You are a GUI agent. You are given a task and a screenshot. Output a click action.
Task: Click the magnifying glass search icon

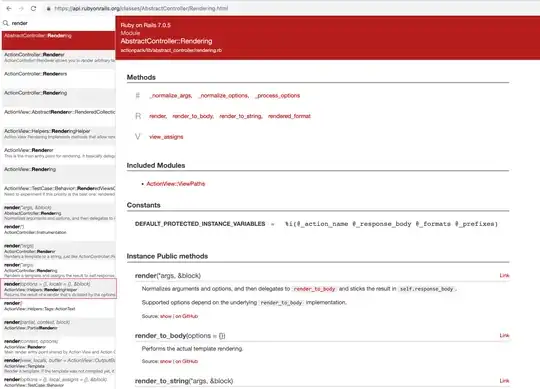[6, 23]
